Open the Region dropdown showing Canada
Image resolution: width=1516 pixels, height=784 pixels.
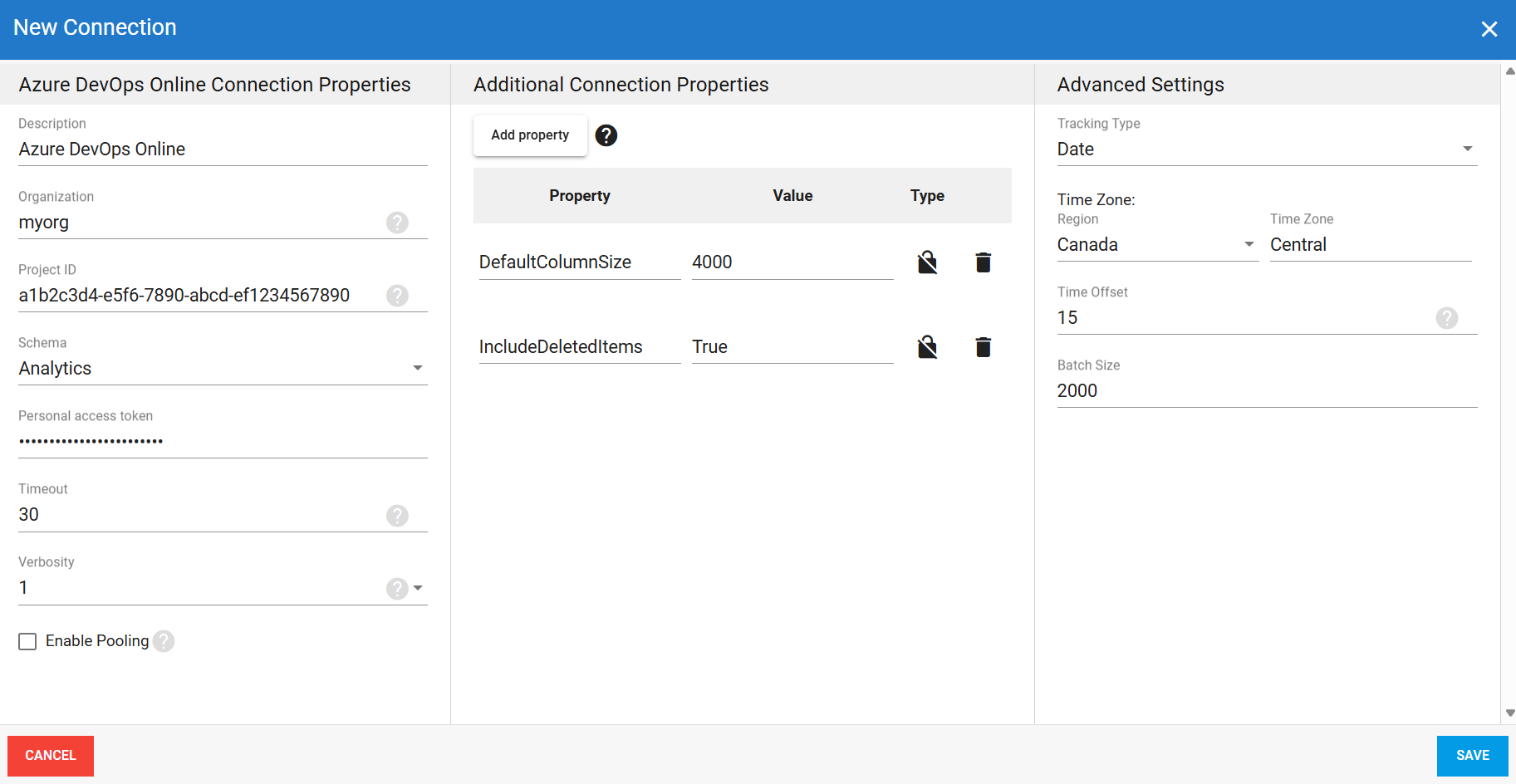click(1158, 245)
